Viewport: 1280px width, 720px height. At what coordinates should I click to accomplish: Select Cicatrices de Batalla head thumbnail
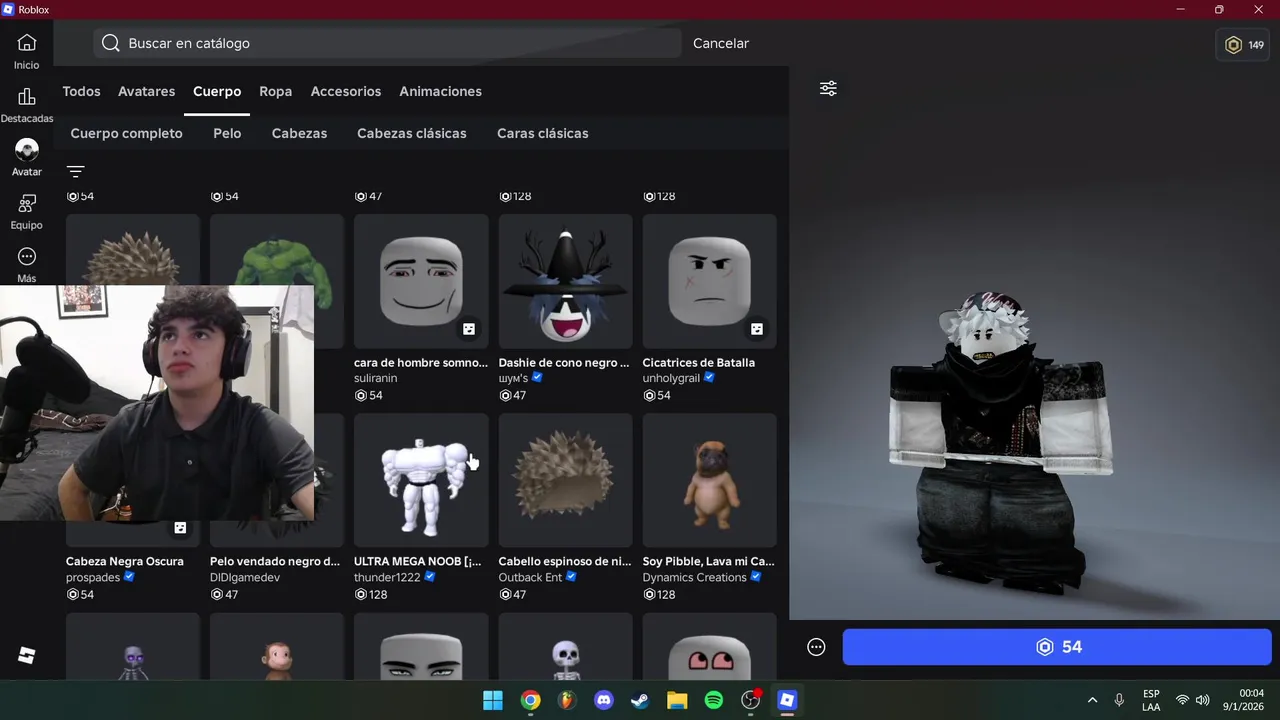coord(709,281)
